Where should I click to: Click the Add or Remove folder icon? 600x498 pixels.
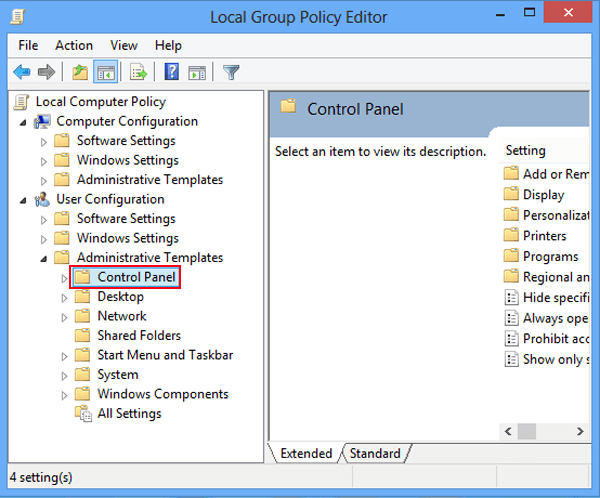pyautogui.click(x=511, y=173)
